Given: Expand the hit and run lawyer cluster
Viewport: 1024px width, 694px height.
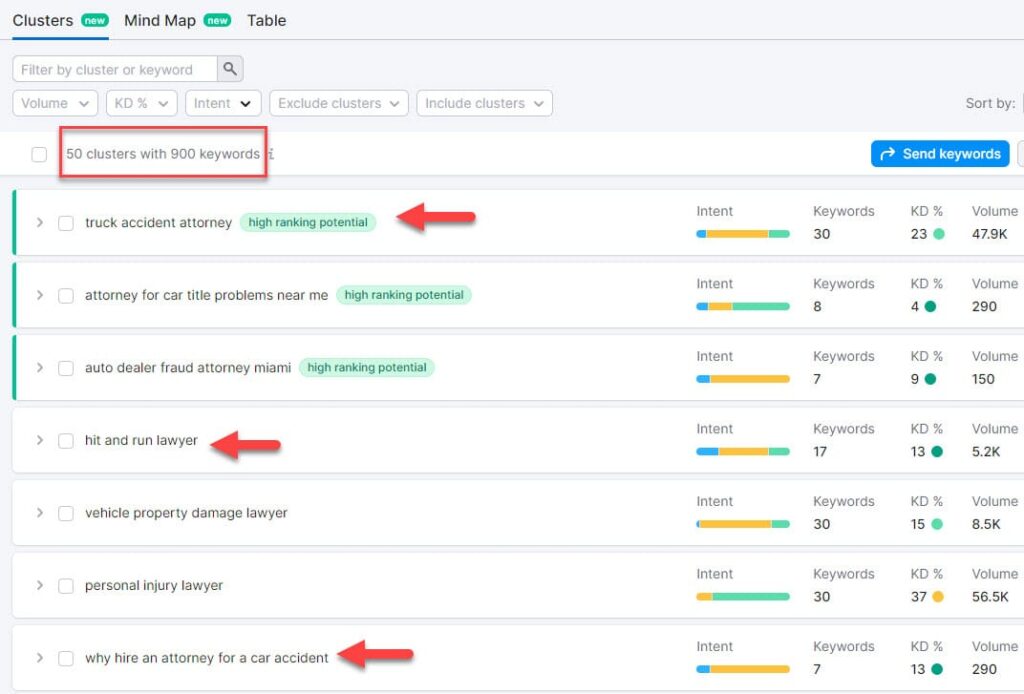Looking at the screenshot, I should (x=40, y=440).
